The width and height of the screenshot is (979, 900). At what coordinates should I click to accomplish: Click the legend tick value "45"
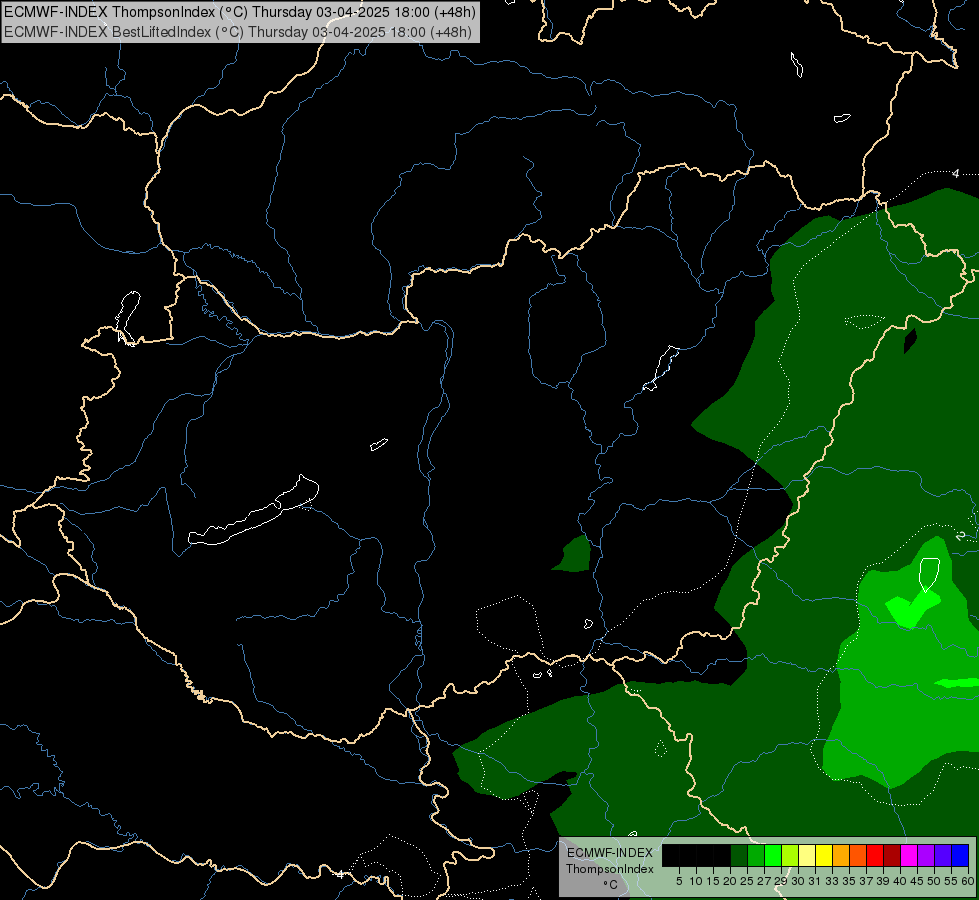click(x=917, y=881)
